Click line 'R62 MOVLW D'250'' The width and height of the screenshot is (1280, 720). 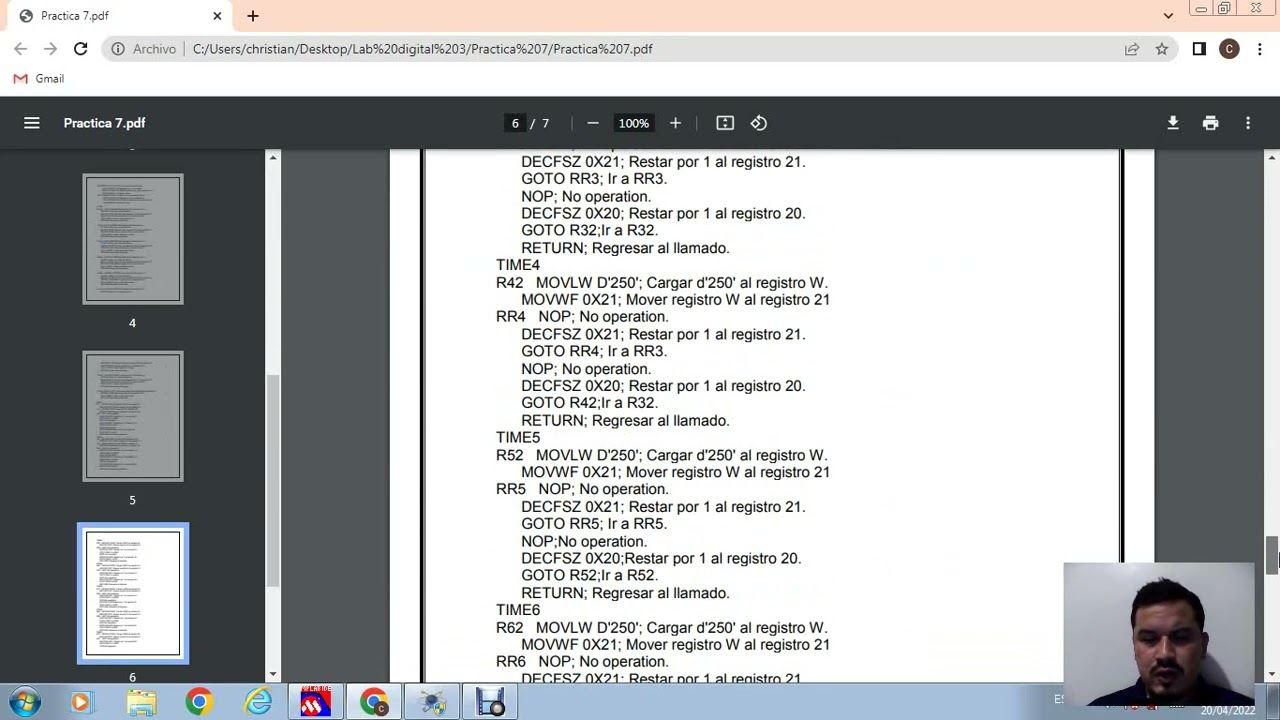pos(661,627)
